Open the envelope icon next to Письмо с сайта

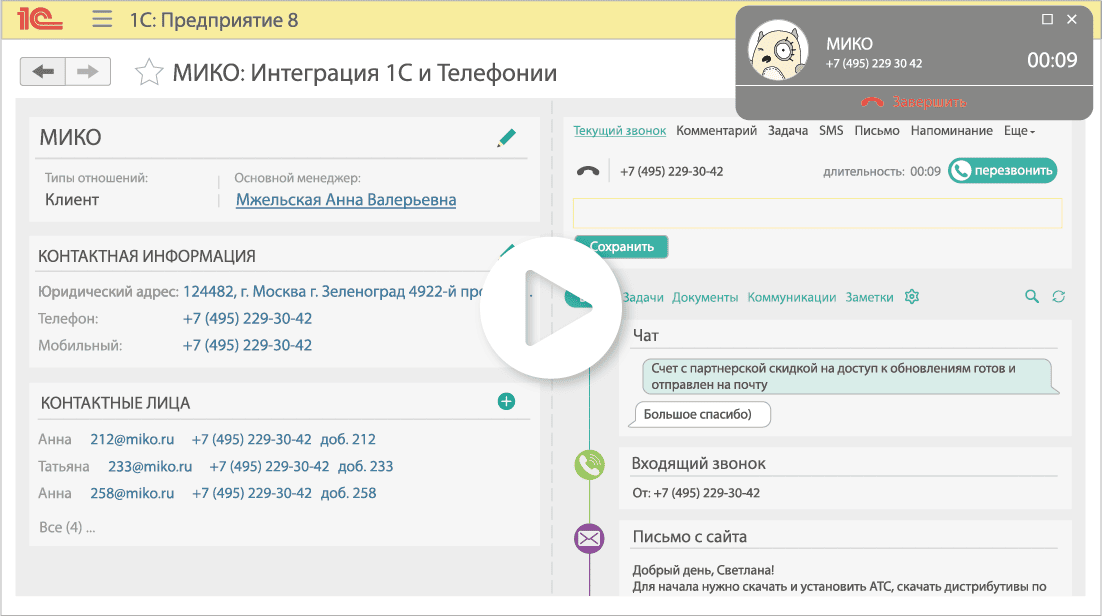pos(589,538)
